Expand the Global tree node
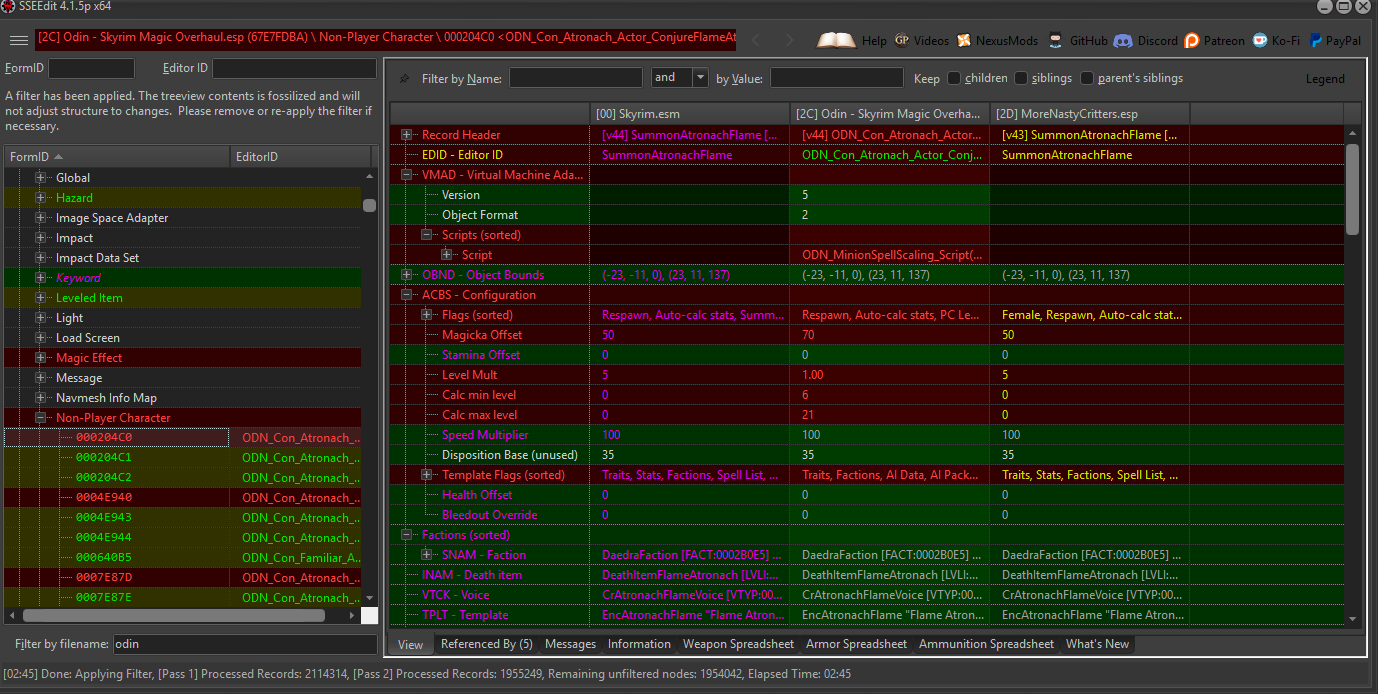The width and height of the screenshot is (1378, 694). click(x=41, y=178)
